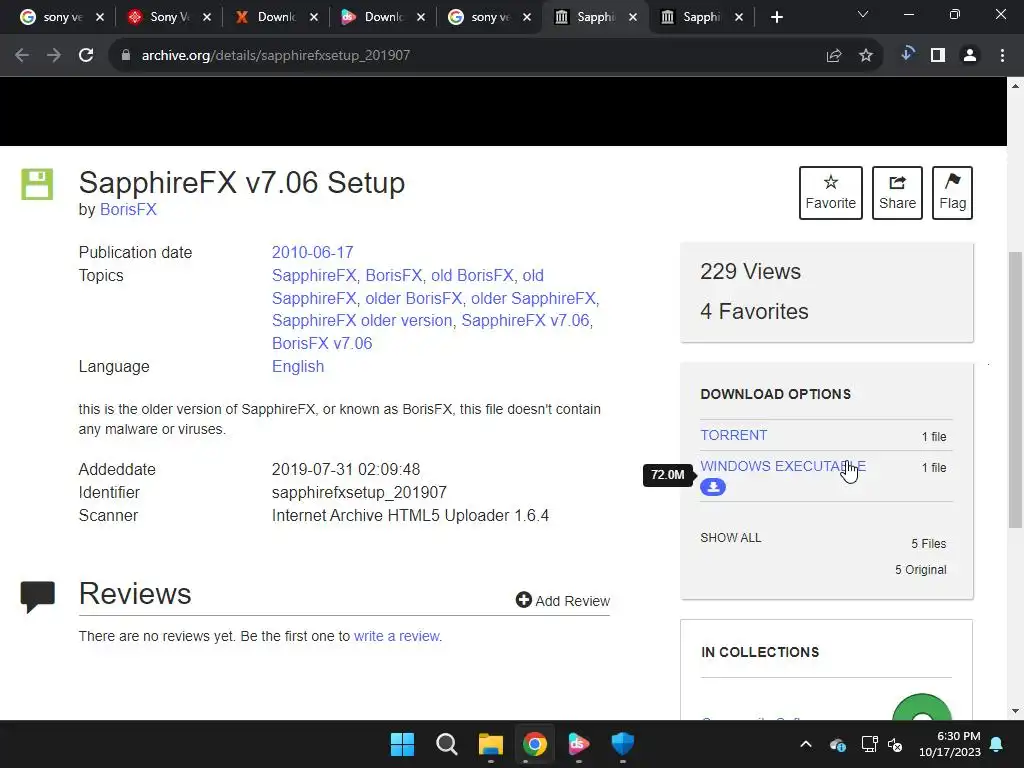Switch to the Sony V tab with red icon

point(168,18)
